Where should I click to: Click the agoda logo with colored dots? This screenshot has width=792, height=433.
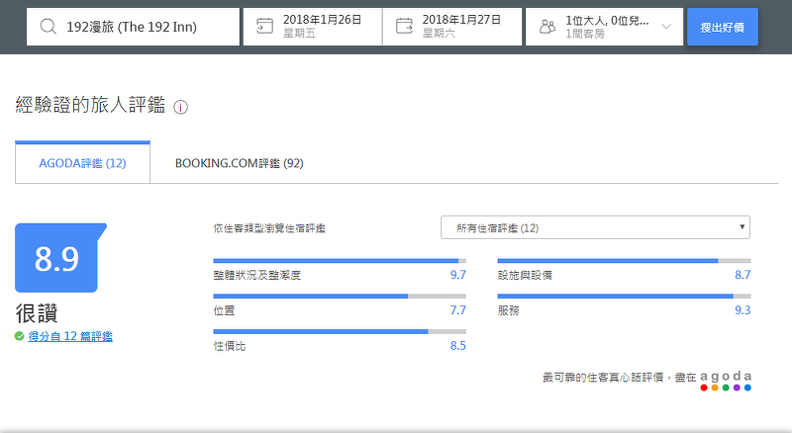click(x=726, y=381)
